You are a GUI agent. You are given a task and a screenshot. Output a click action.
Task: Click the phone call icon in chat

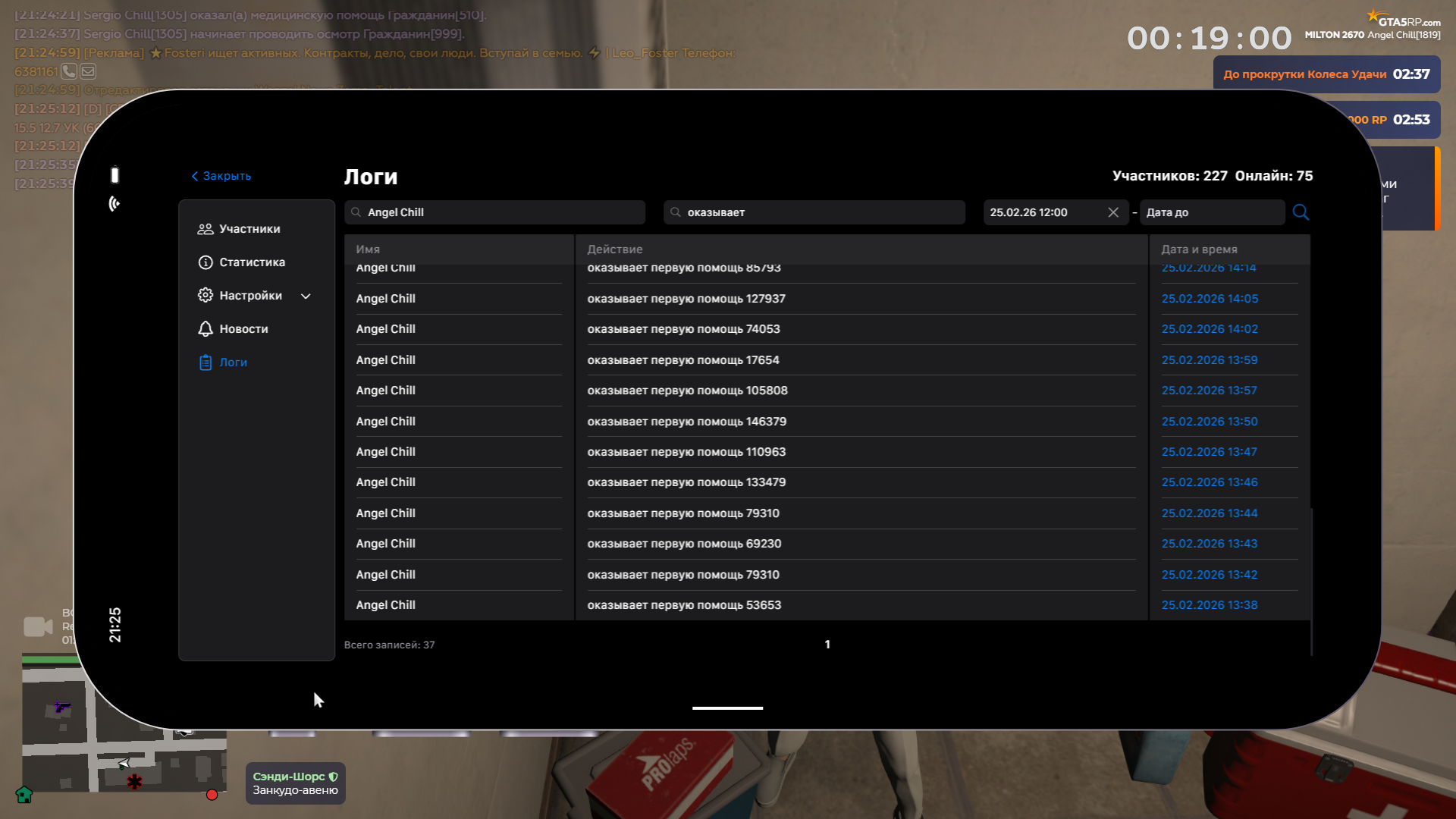click(69, 71)
